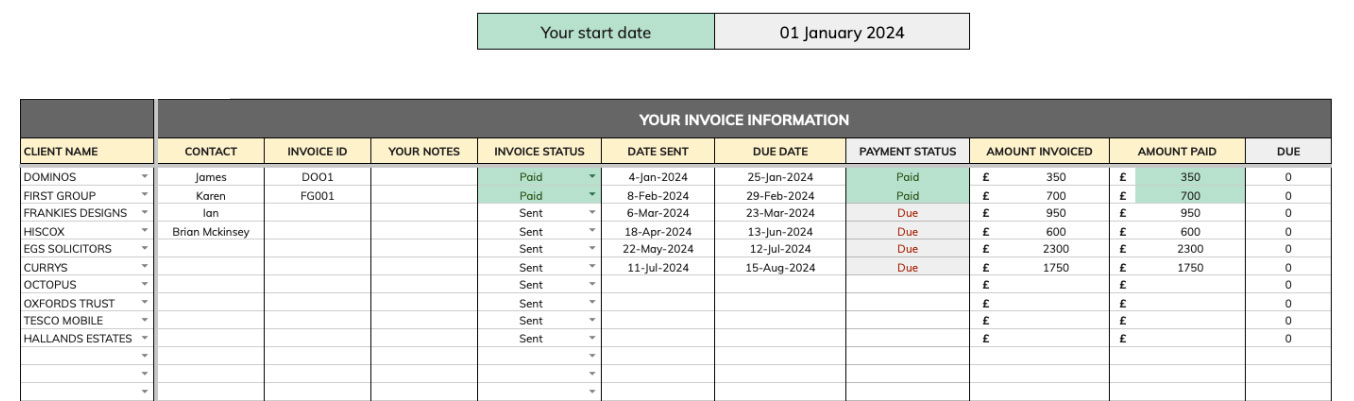The height and width of the screenshot is (401, 1354).
Task: Select the due date 29-Feb-2024 cell
Action: 780,195
